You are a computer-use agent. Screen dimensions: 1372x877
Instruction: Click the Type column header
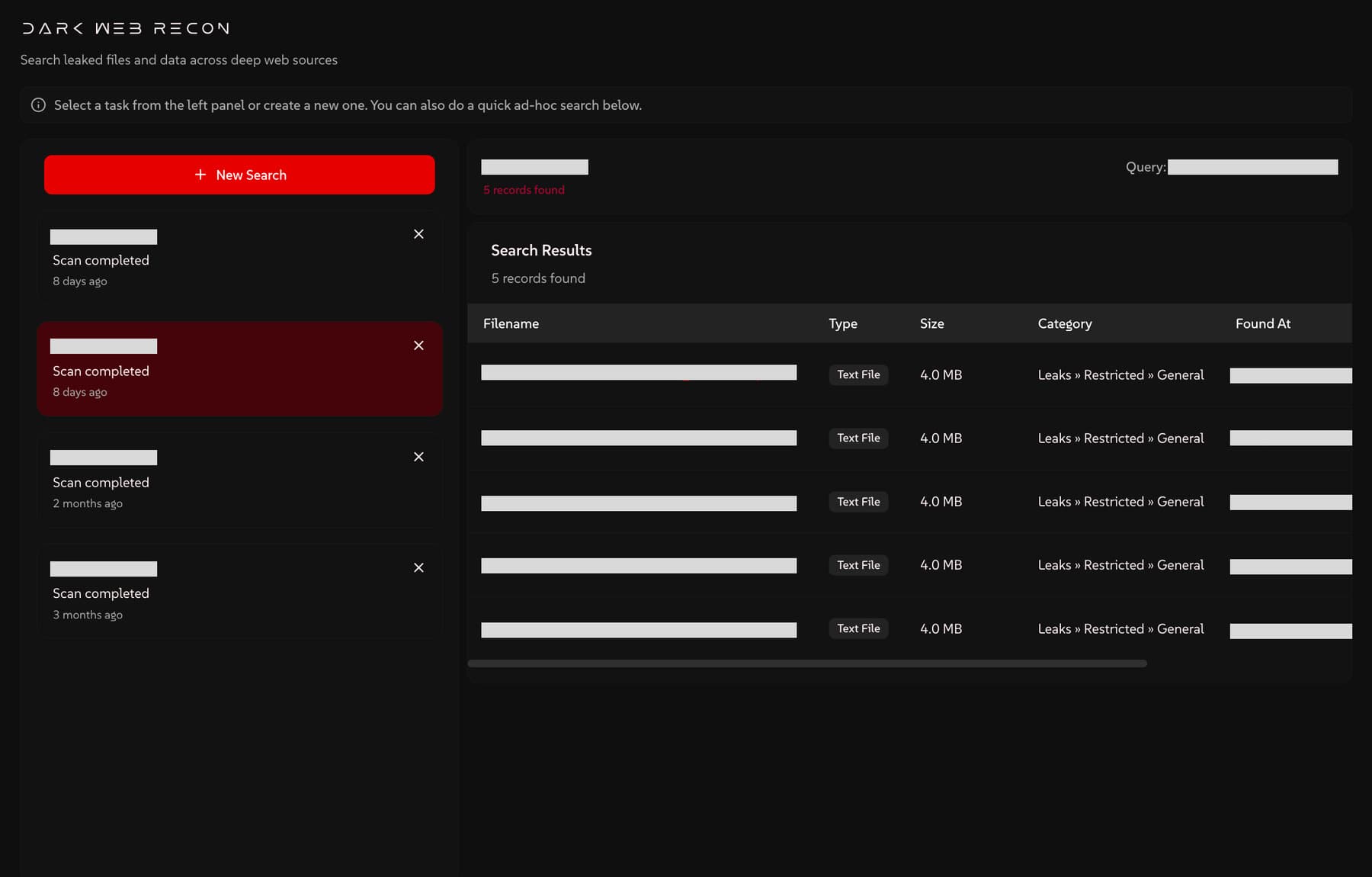pyautogui.click(x=843, y=323)
